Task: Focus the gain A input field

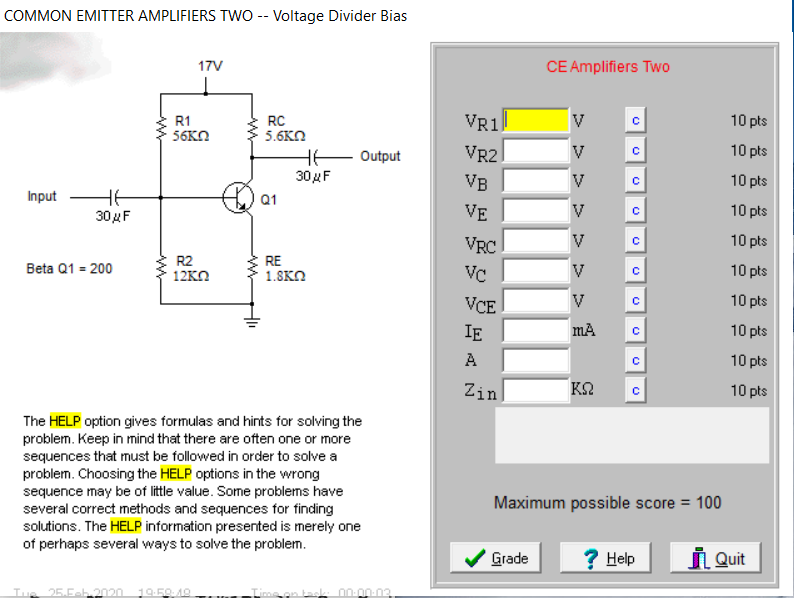Action: click(x=536, y=361)
